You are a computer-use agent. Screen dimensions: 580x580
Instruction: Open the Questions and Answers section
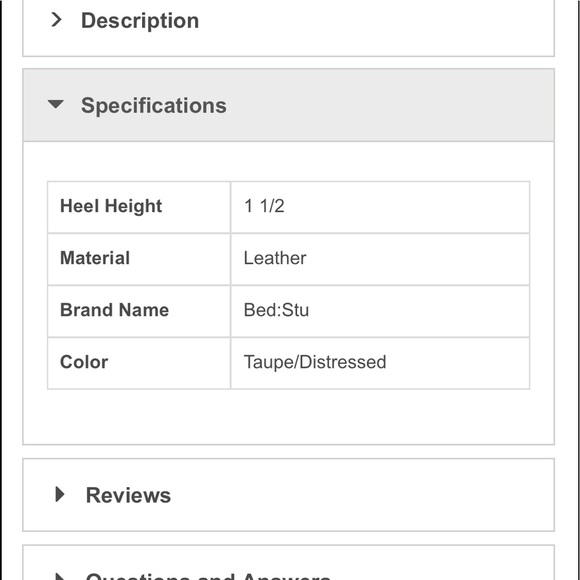(289, 563)
